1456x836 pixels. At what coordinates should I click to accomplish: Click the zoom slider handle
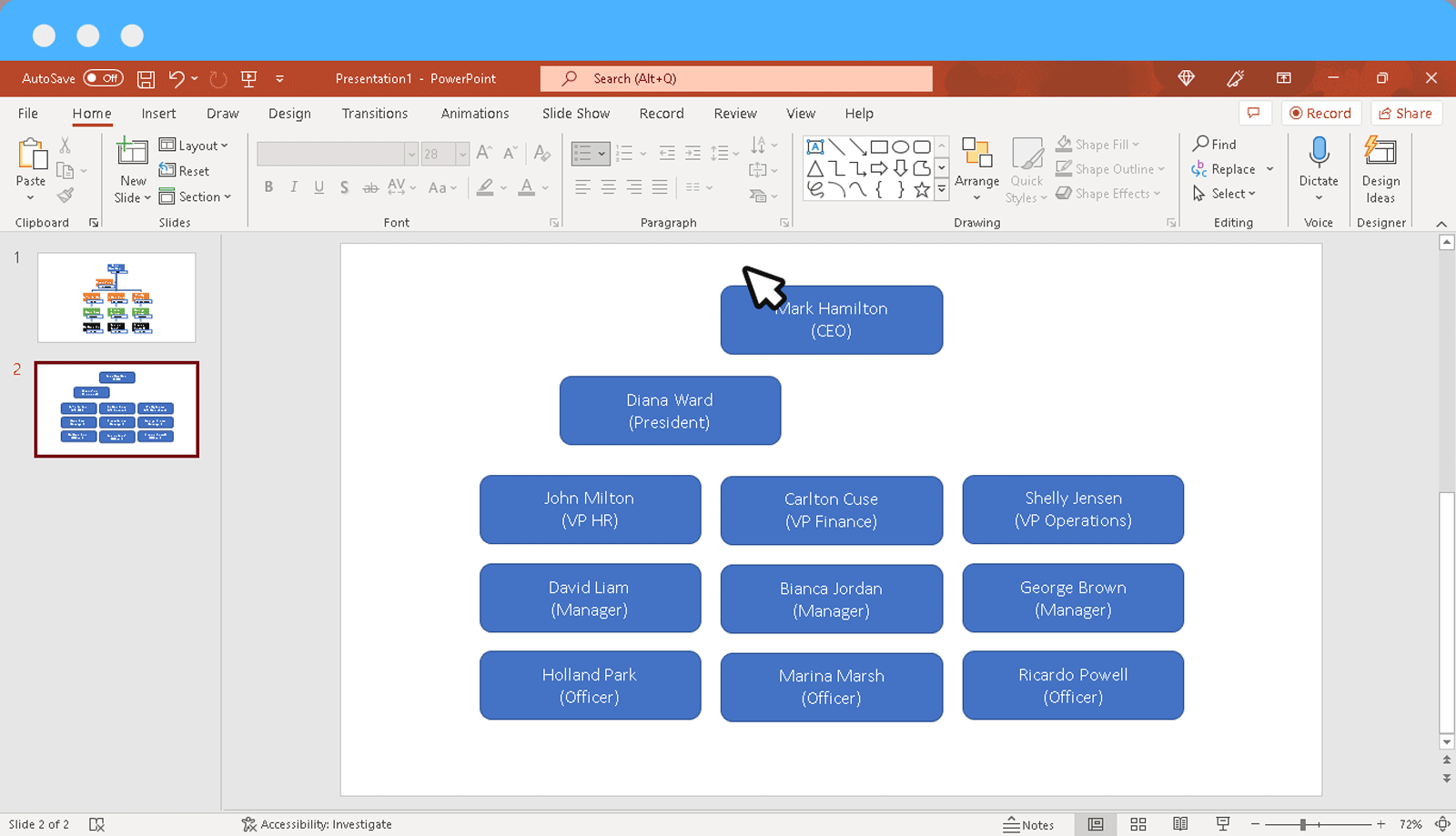1303,824
